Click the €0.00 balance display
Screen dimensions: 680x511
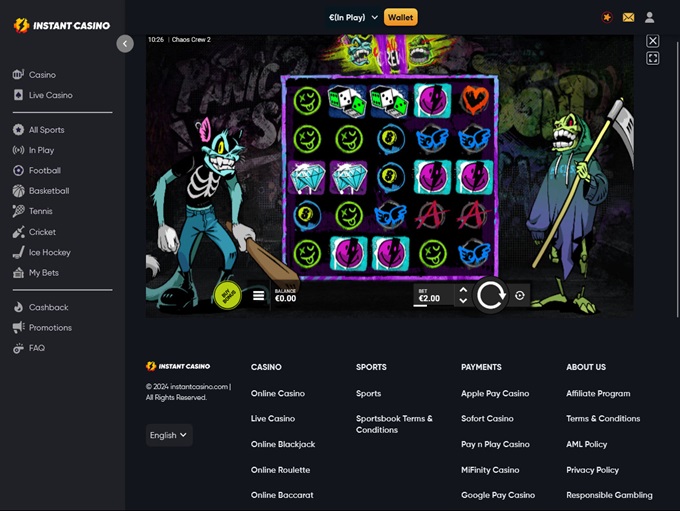click(x=285, y=295)
